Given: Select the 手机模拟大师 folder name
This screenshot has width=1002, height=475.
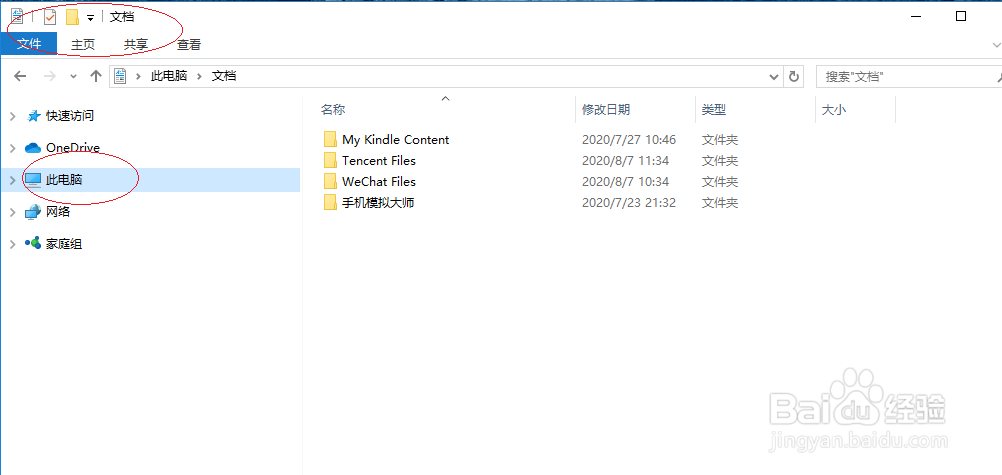Looking at the screenshot, I should coord(379,203).
